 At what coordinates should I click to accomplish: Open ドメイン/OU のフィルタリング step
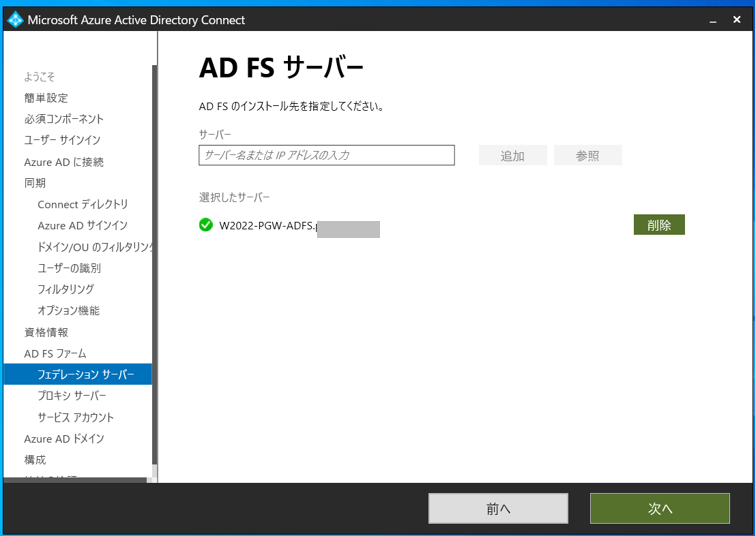(x=94, y=247)
